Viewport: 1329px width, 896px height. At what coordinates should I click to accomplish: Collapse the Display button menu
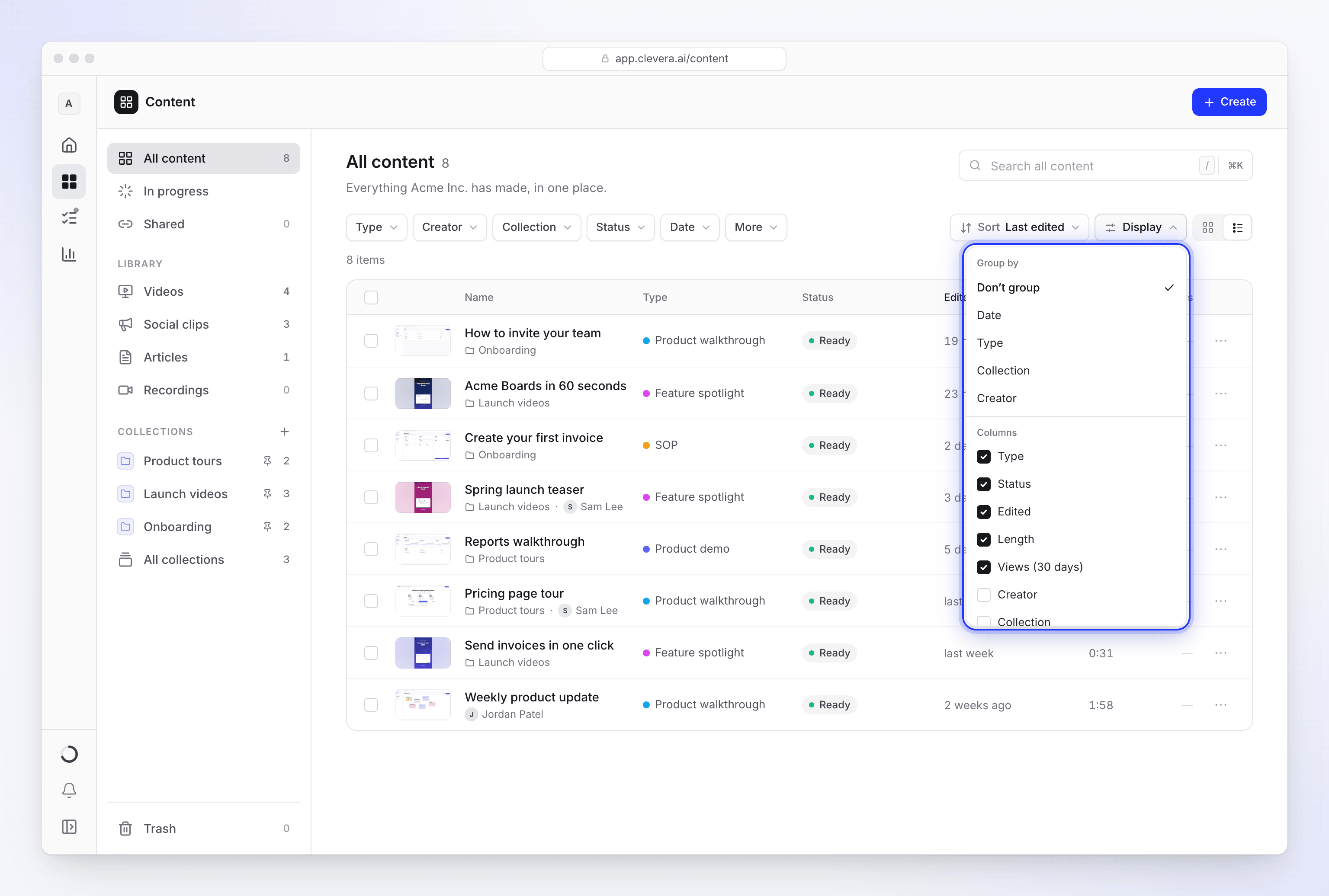coord(1140,227)
